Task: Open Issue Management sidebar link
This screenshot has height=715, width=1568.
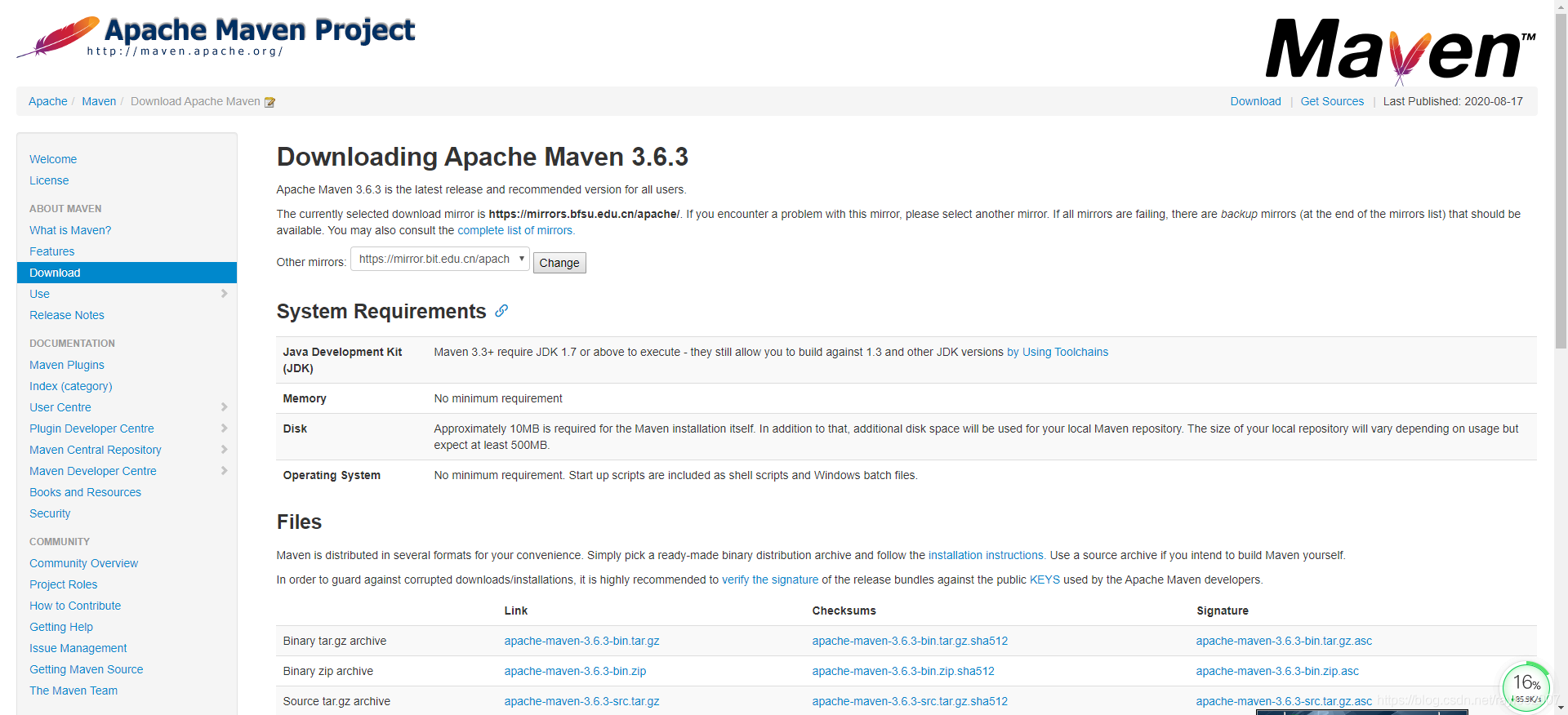Action: (78, 648)
